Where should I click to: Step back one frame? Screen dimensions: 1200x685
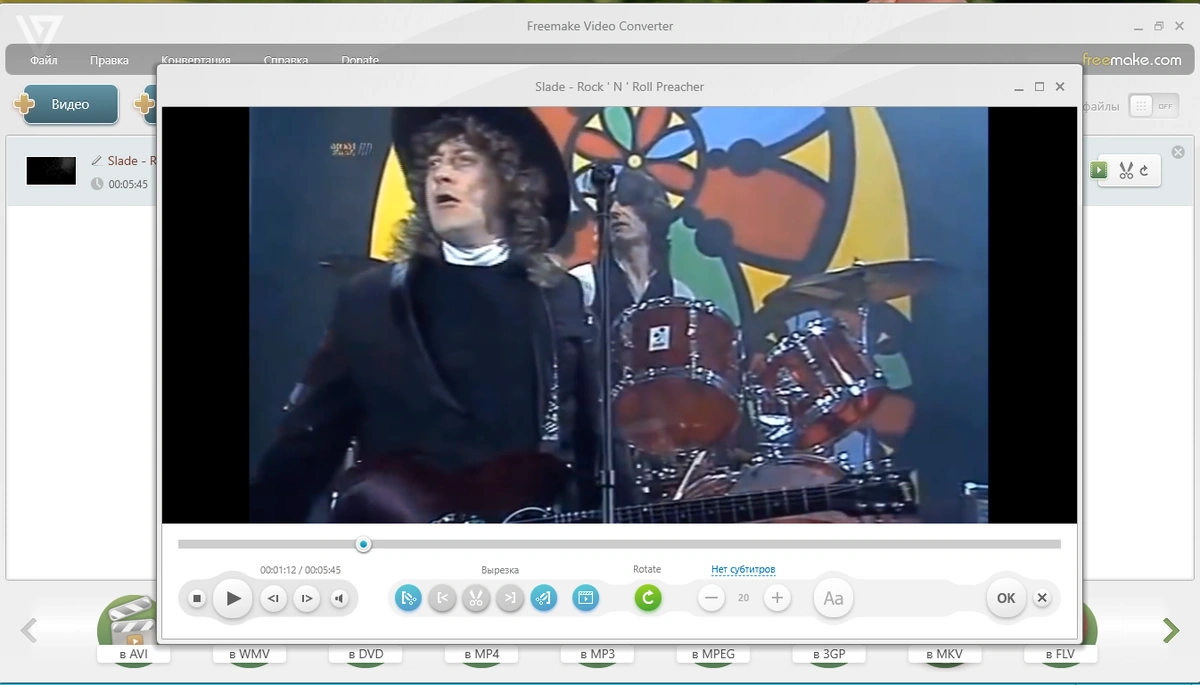click(273, 599)
